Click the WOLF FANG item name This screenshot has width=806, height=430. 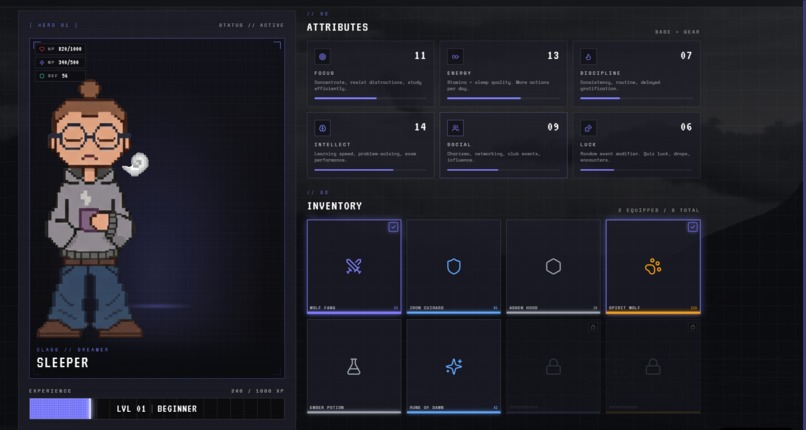coord(322,308)
